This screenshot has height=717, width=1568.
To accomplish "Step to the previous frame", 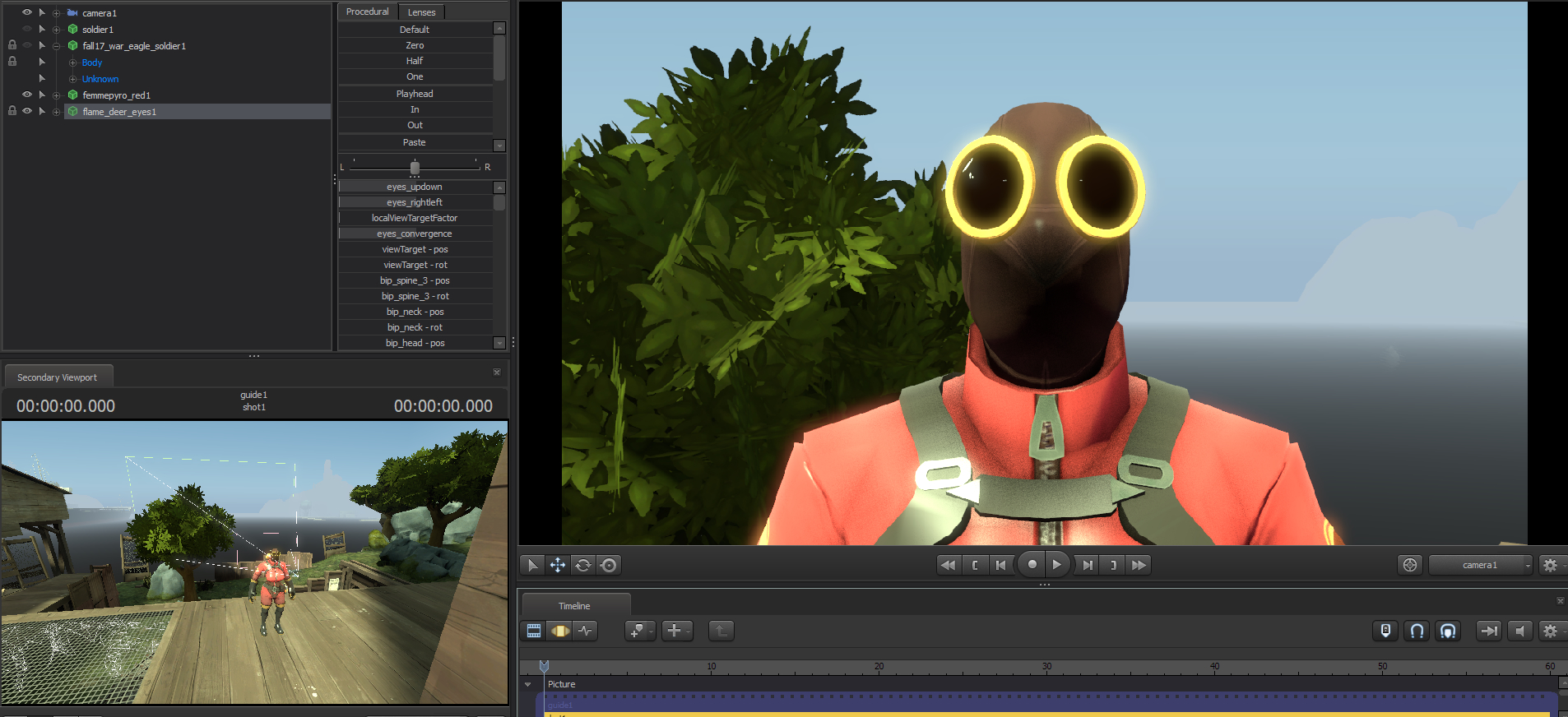I will coord(1000,565).
